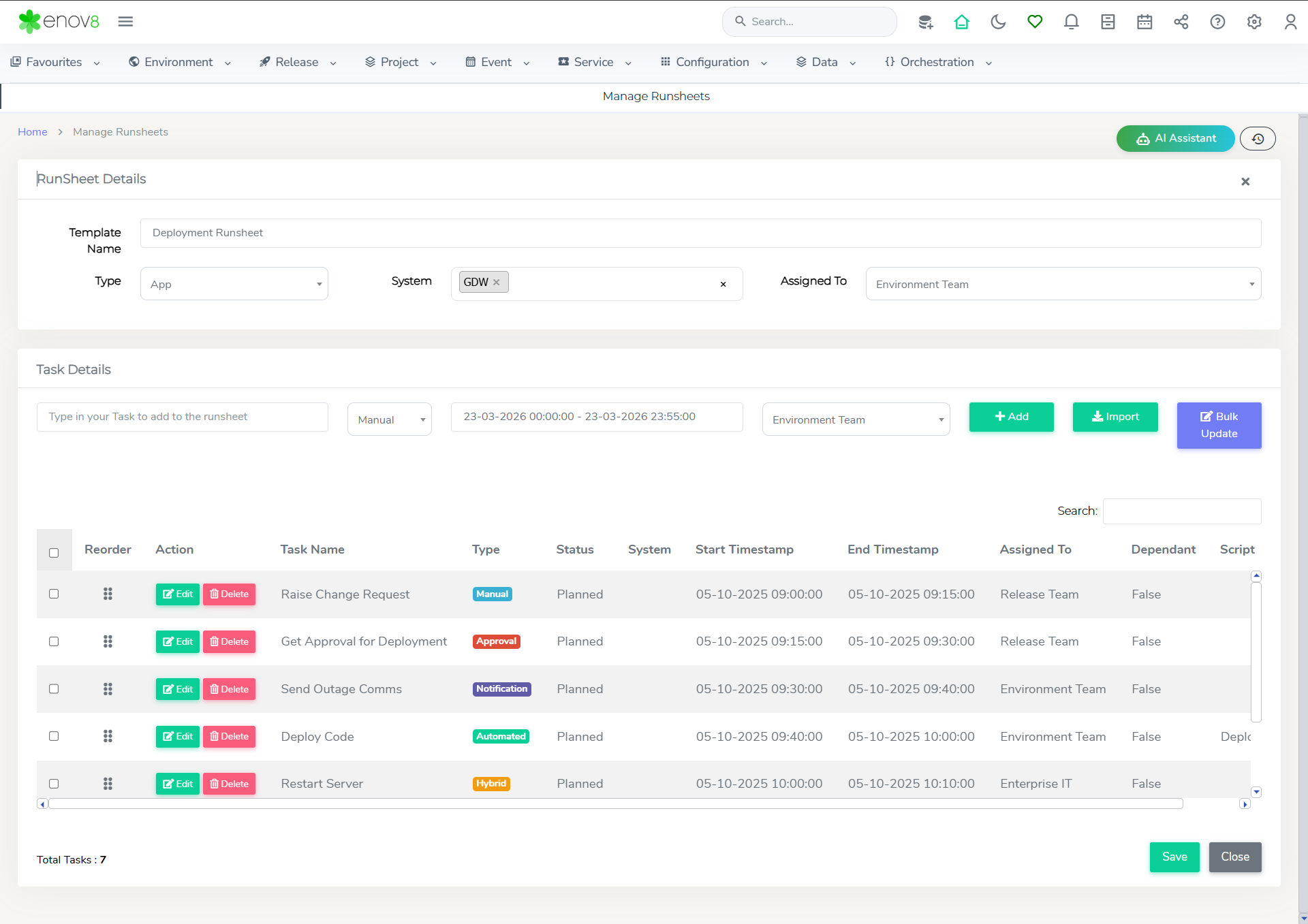Toggle the select-all tasks header checkbox
1308x924 pixels.
coord(54,553)
